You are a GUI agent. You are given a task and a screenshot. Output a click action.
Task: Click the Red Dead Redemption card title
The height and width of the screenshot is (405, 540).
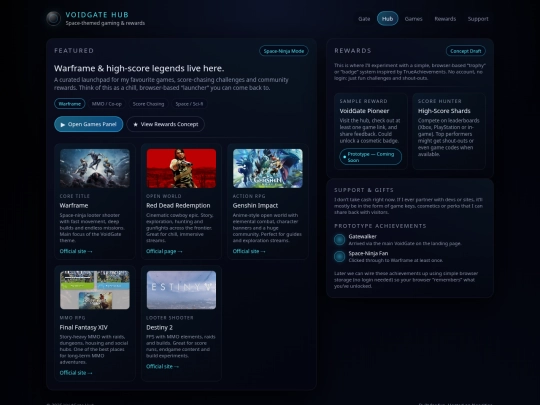(178, 206)
